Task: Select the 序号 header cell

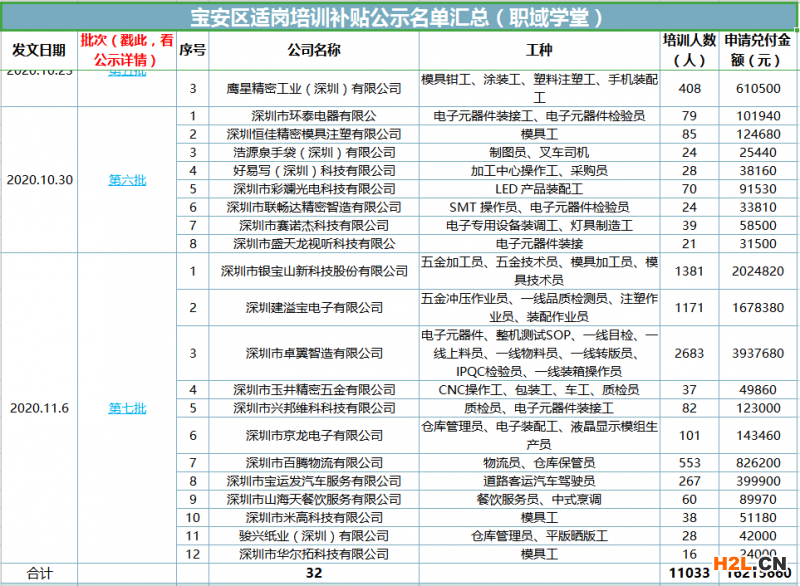Action: pos(192,50)
